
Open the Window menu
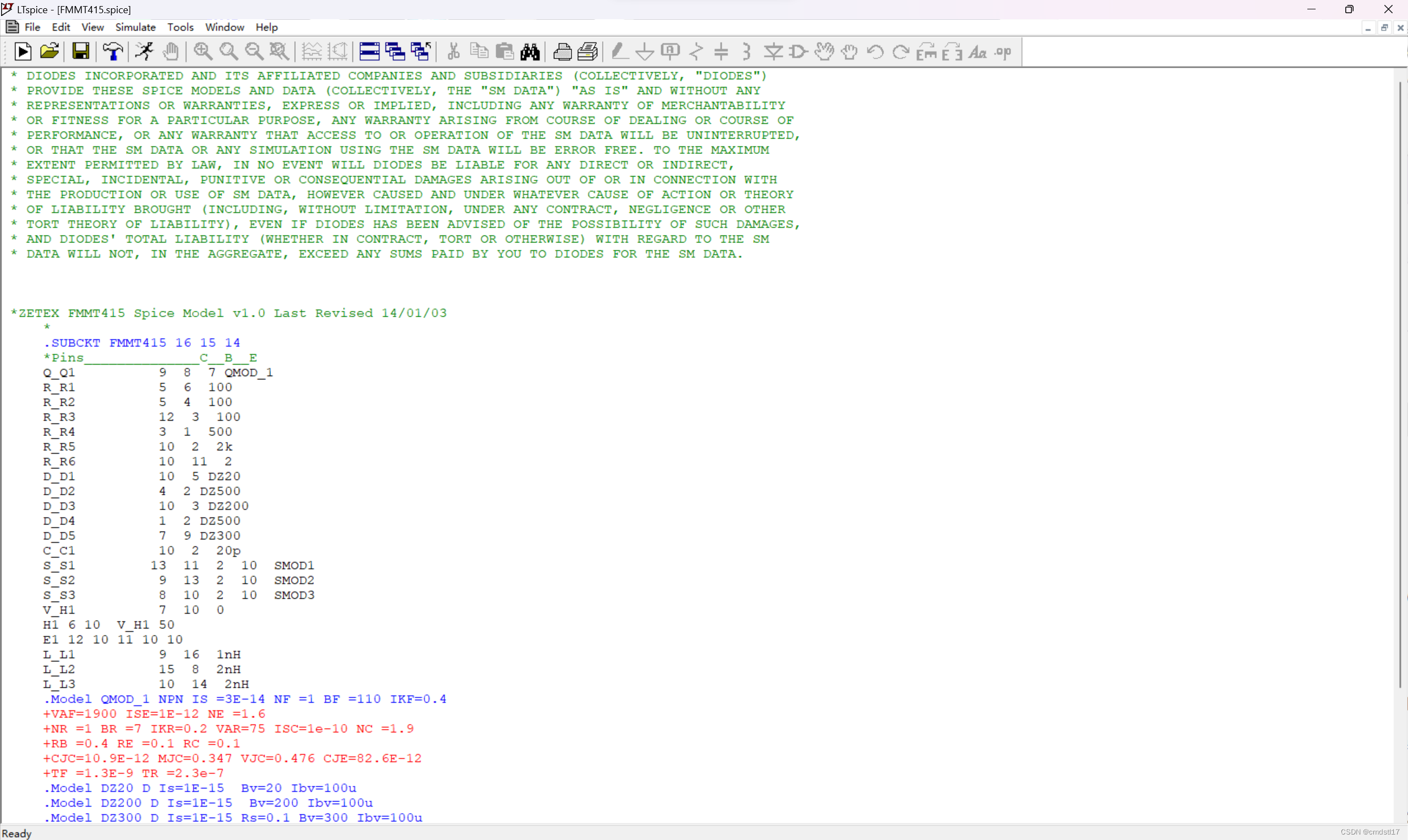[224, 27]
